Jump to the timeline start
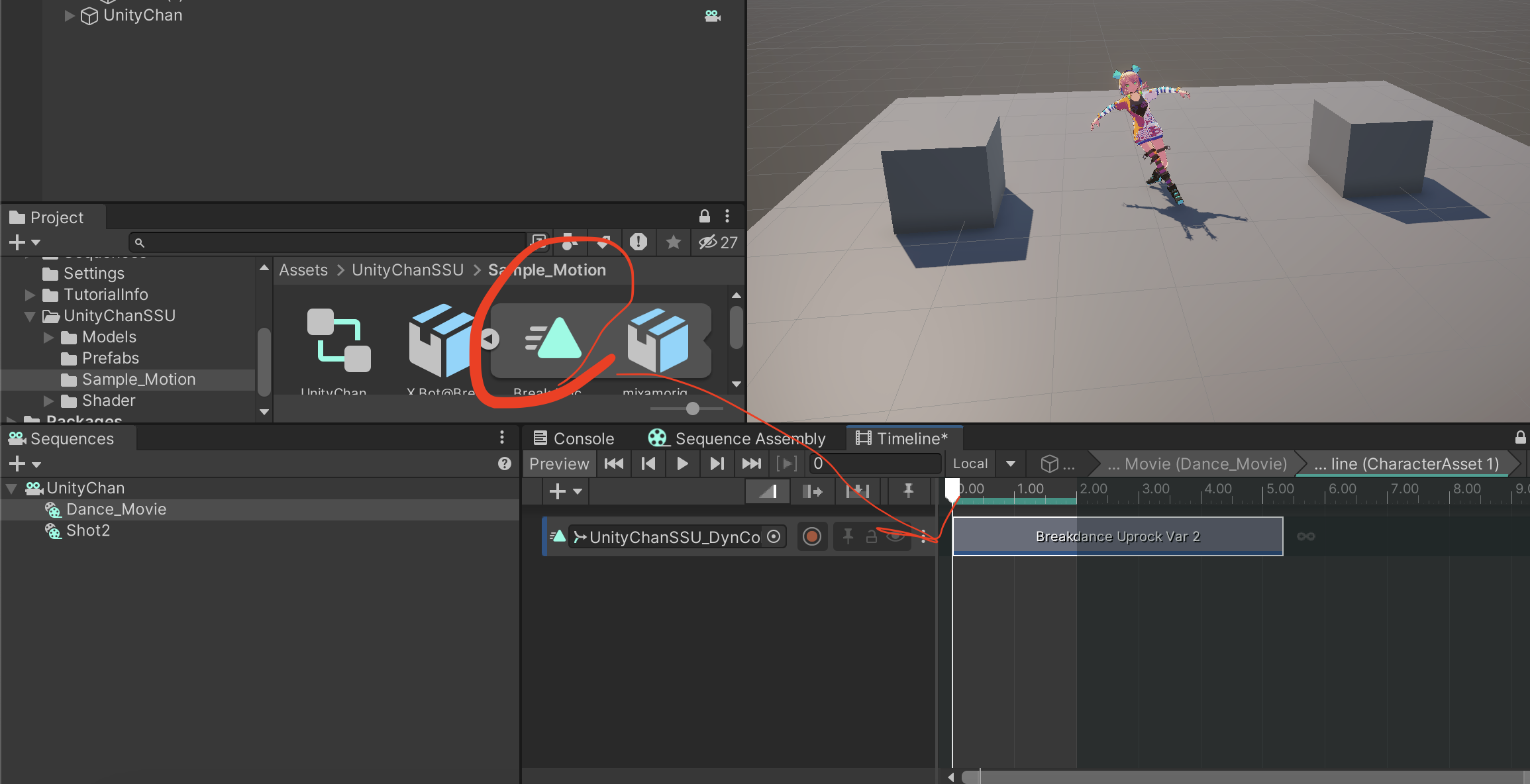This screenshot has height=784, width=1530. tap(613, 464)
